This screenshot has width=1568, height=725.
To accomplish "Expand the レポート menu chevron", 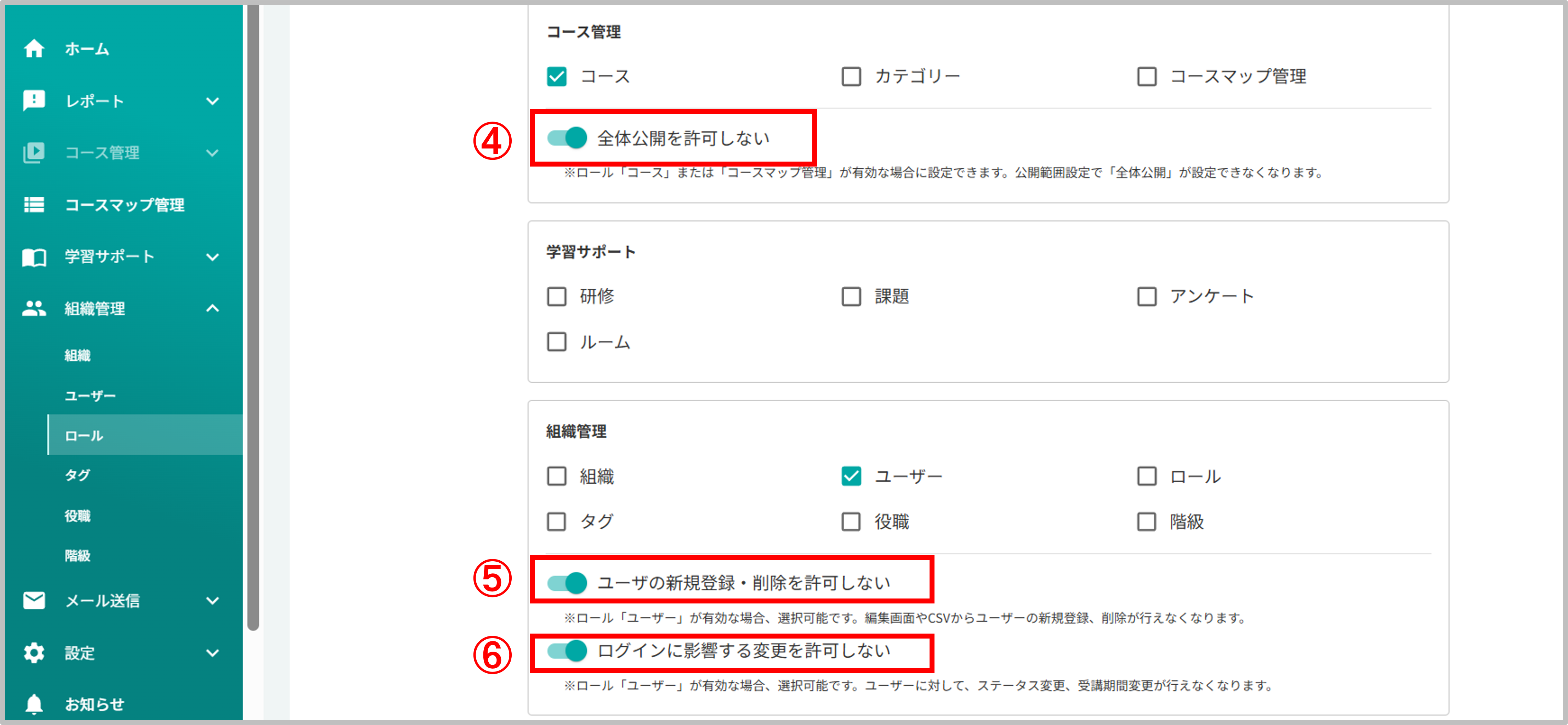I will point(212,101).
